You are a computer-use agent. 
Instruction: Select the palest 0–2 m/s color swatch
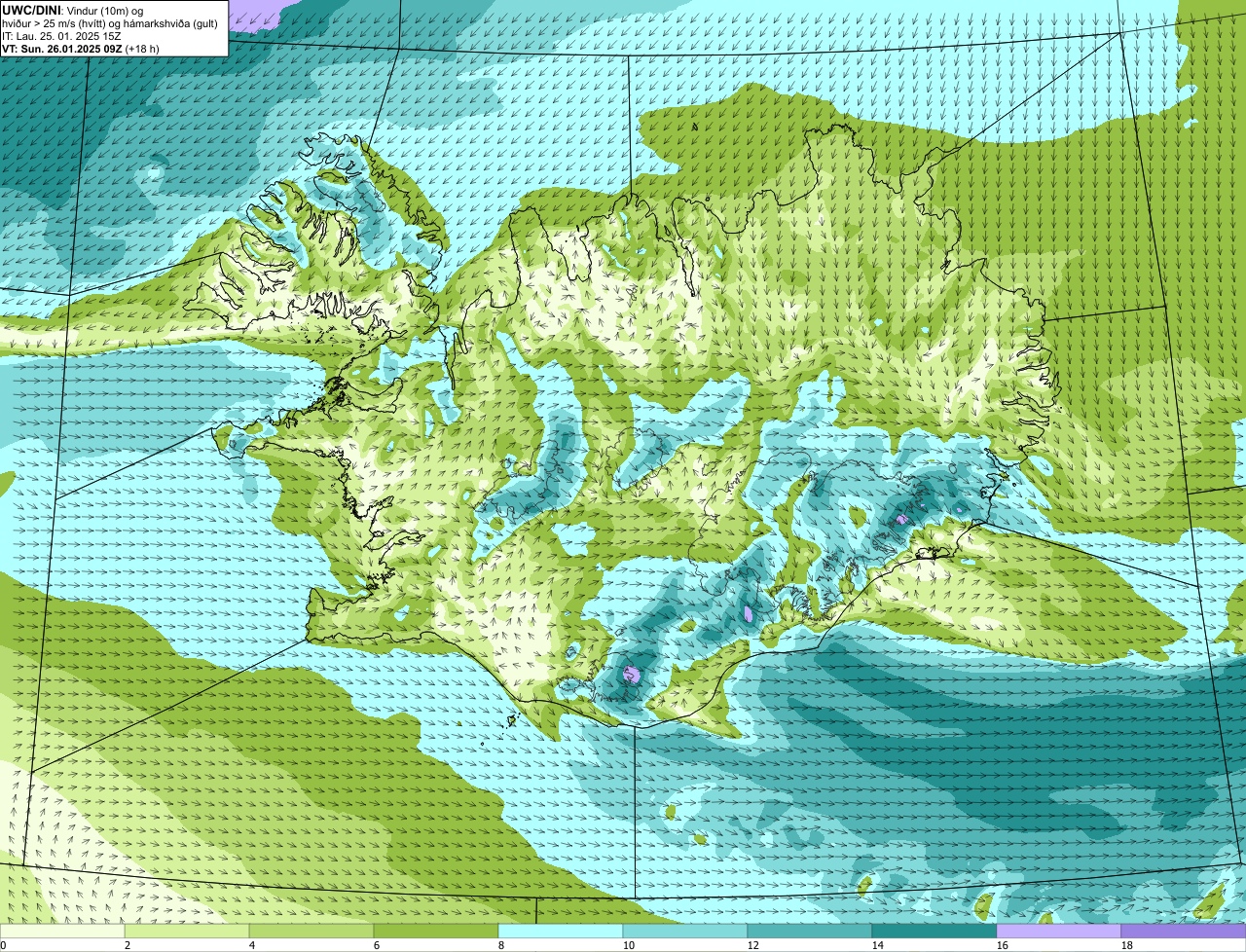point(62,931)
